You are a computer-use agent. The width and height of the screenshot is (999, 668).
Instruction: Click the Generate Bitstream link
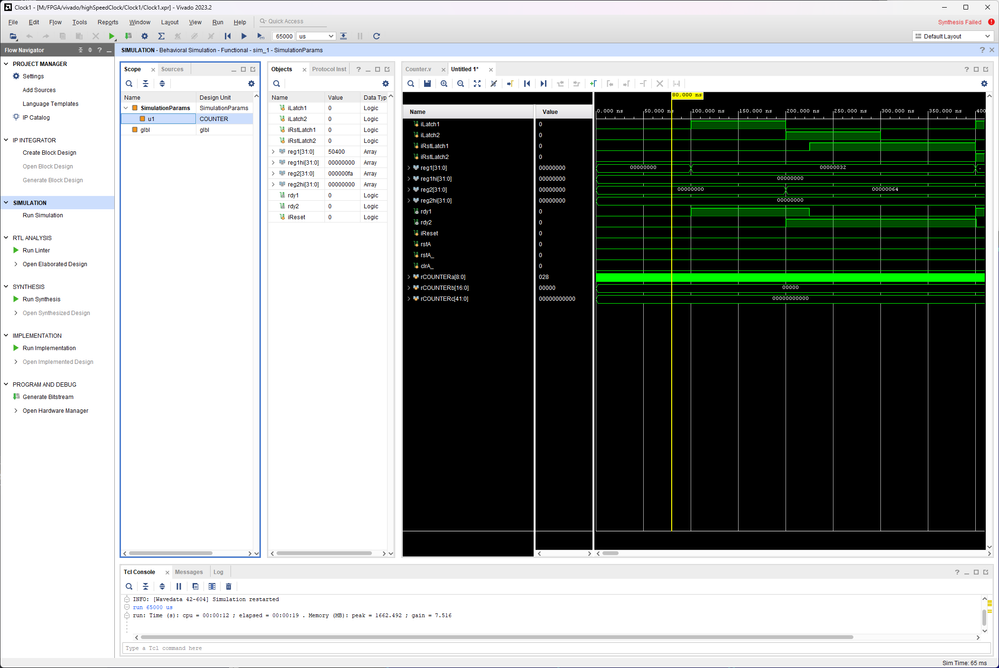(x=48, y=397)
